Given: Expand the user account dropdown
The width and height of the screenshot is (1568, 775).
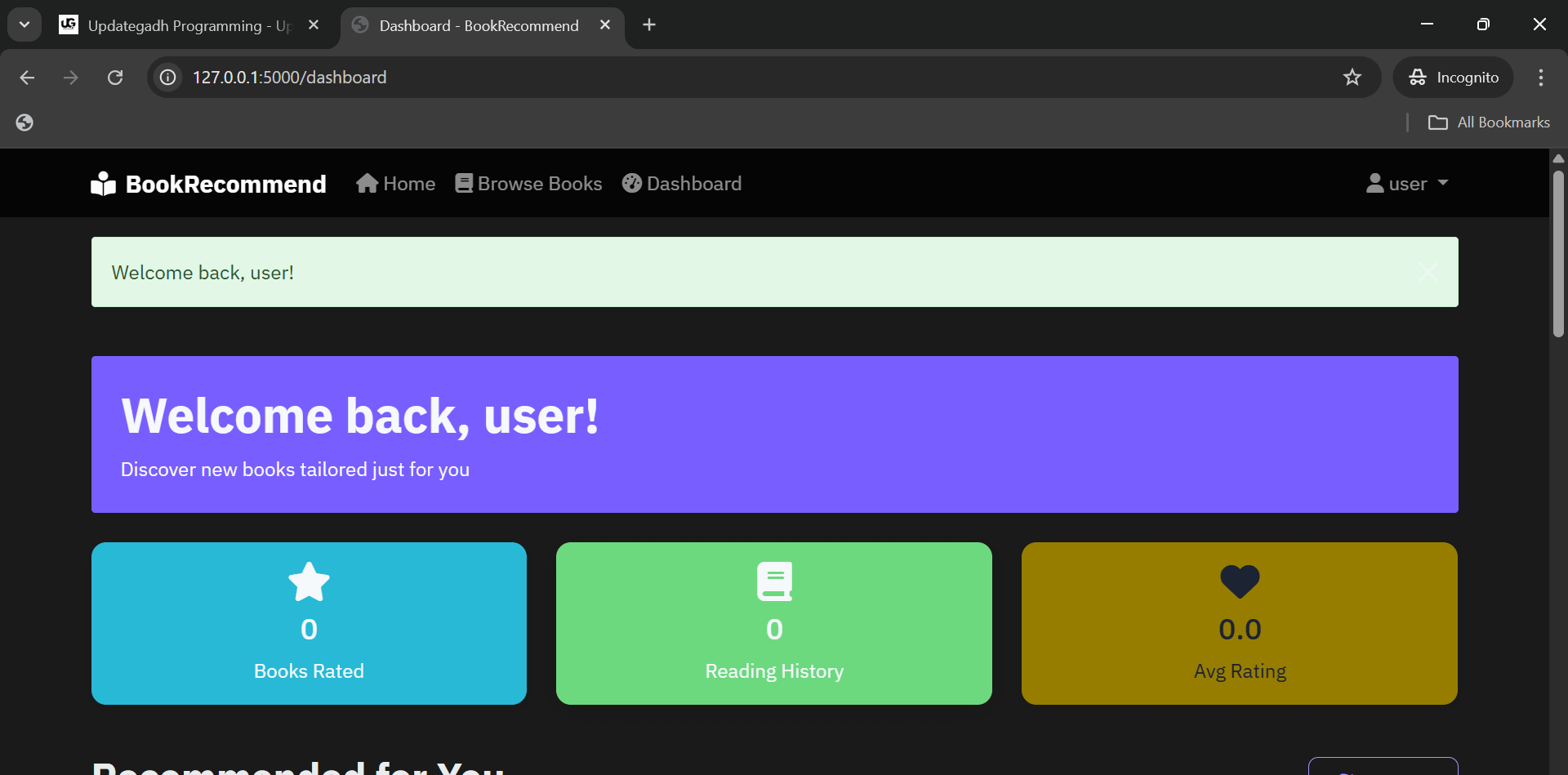Looking at the screenshot, I should [x=1407, y=184].
